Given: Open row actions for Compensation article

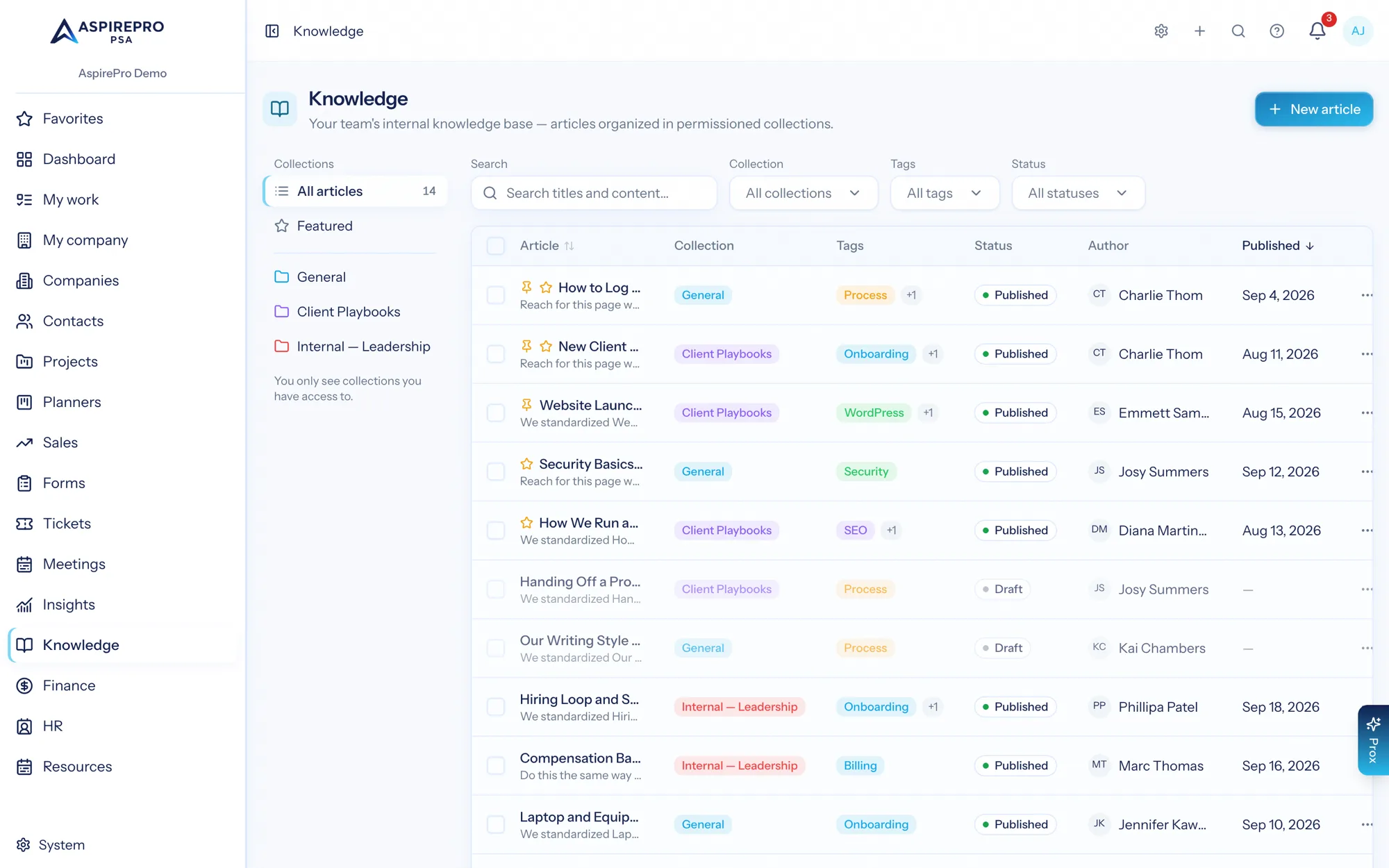Looking at the screenshot, I should point(1367,766).
